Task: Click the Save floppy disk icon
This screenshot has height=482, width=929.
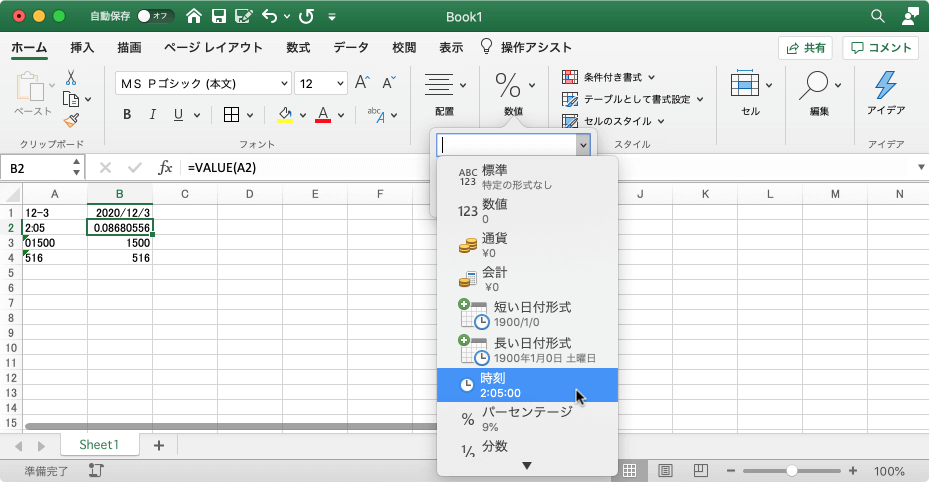Action: pos(219,16)
